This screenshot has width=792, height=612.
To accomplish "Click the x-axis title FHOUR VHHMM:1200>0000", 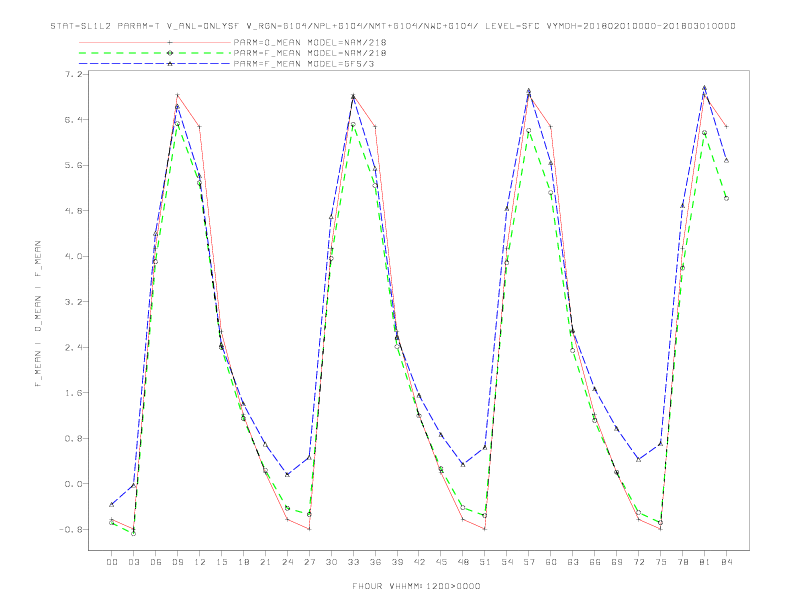I will 416,586.
